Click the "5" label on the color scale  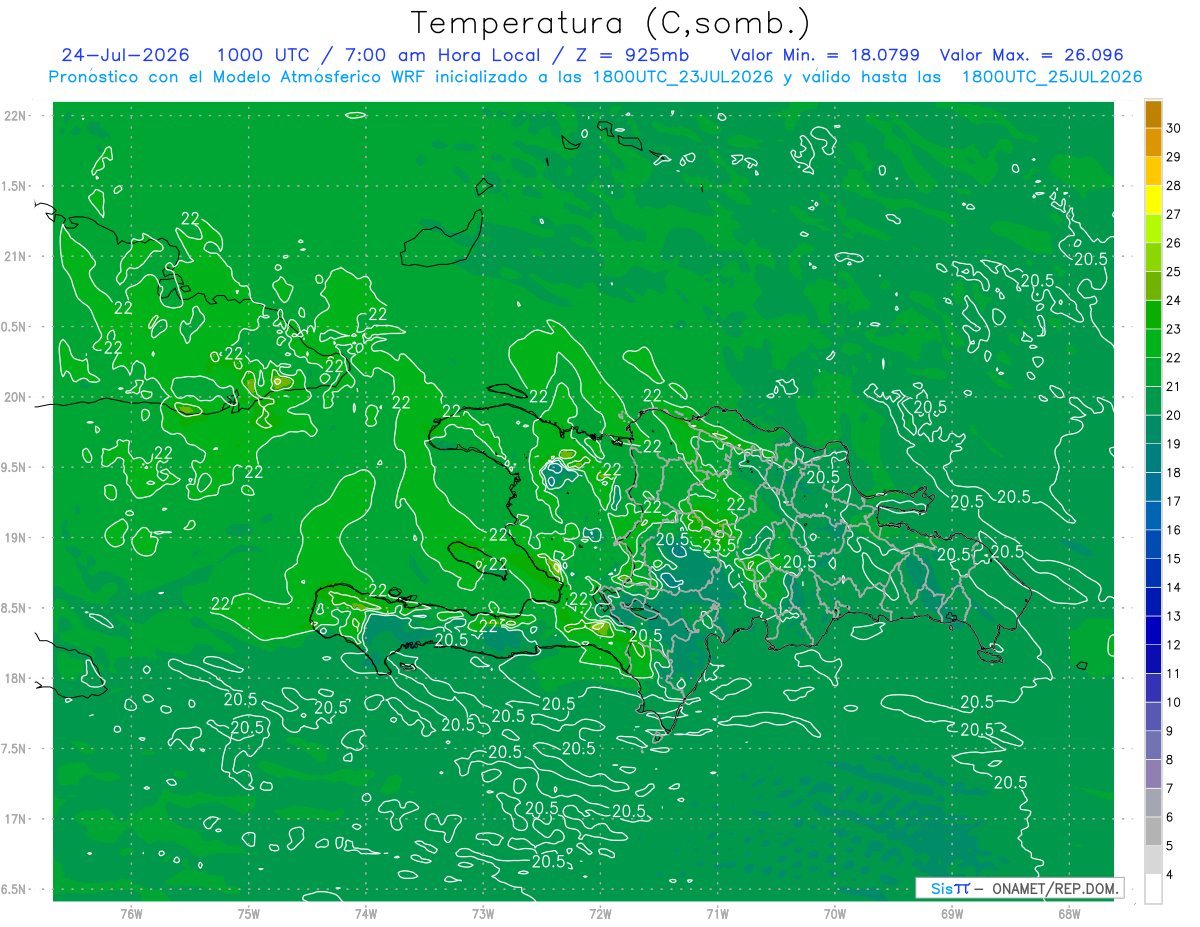pyautogui.click(x=1171, y=845)
